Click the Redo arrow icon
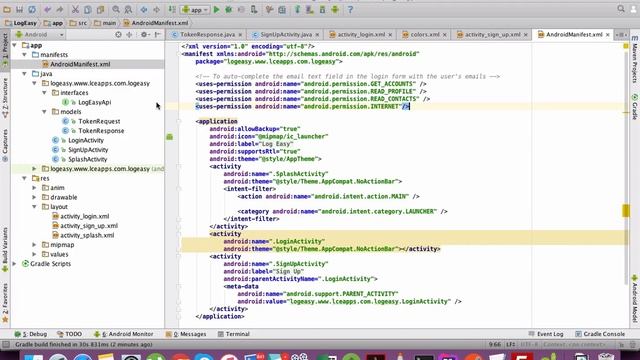 pyautogui.click(x=60, y=9)
